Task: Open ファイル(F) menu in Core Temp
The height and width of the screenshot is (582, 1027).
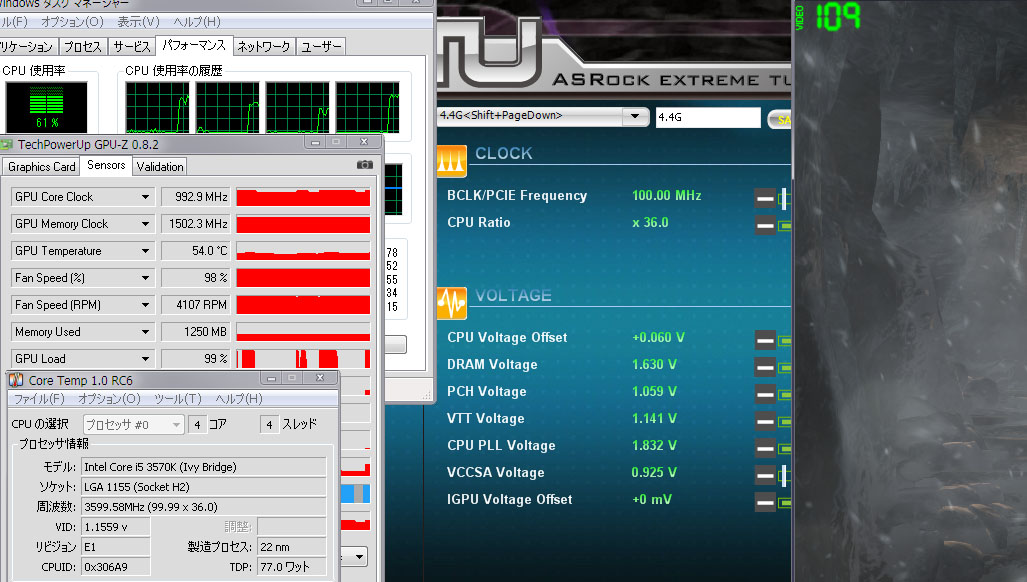Action: (39, 399)
